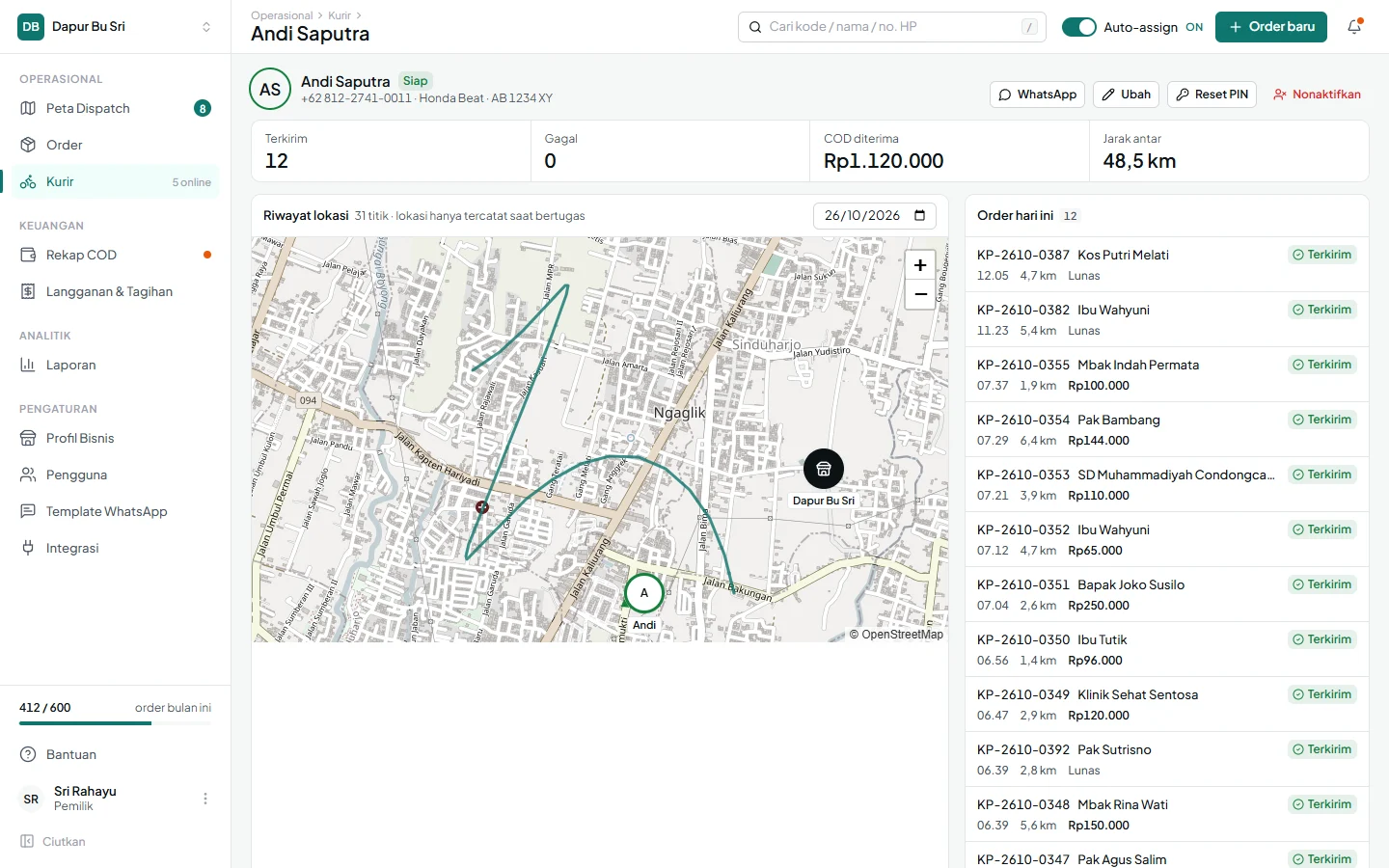The height and width of the screenshot is (868, 1389).
Task: Open order KP-2610-0351 Bapak Joko Susilo
Action: point(1167,594)
